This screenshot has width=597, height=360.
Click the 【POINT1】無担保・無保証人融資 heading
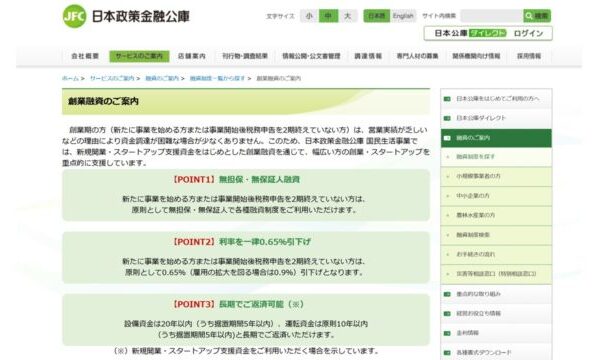235,180
